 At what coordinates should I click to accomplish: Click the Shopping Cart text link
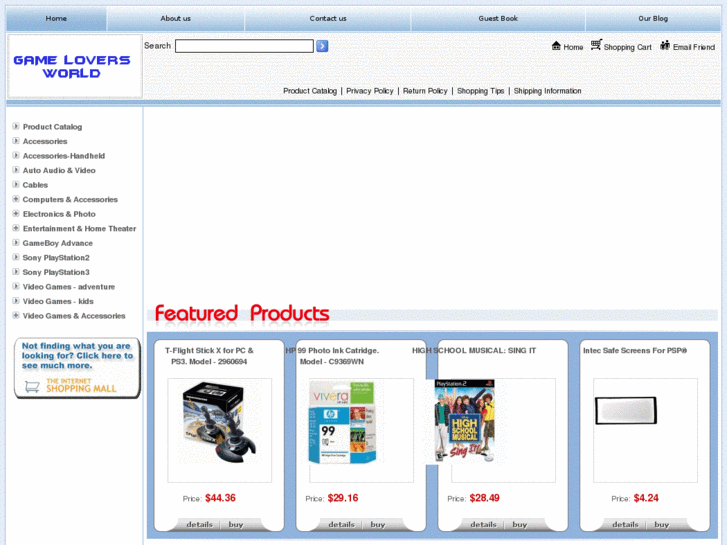(x=627, y=47)
